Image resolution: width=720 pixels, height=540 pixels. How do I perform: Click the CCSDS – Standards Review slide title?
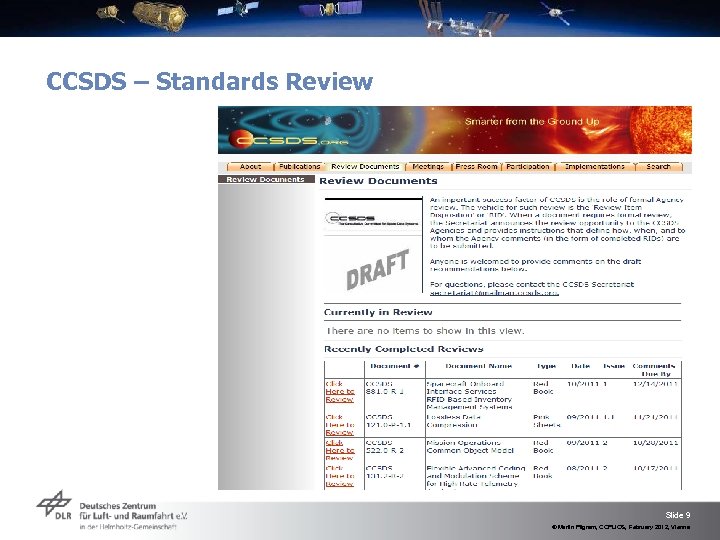(209, 81)
